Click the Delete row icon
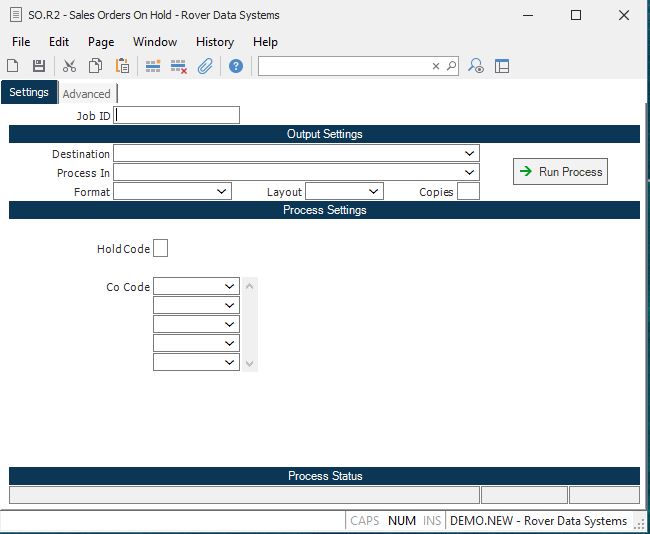650x534 pixels. [x=179, y=66]
